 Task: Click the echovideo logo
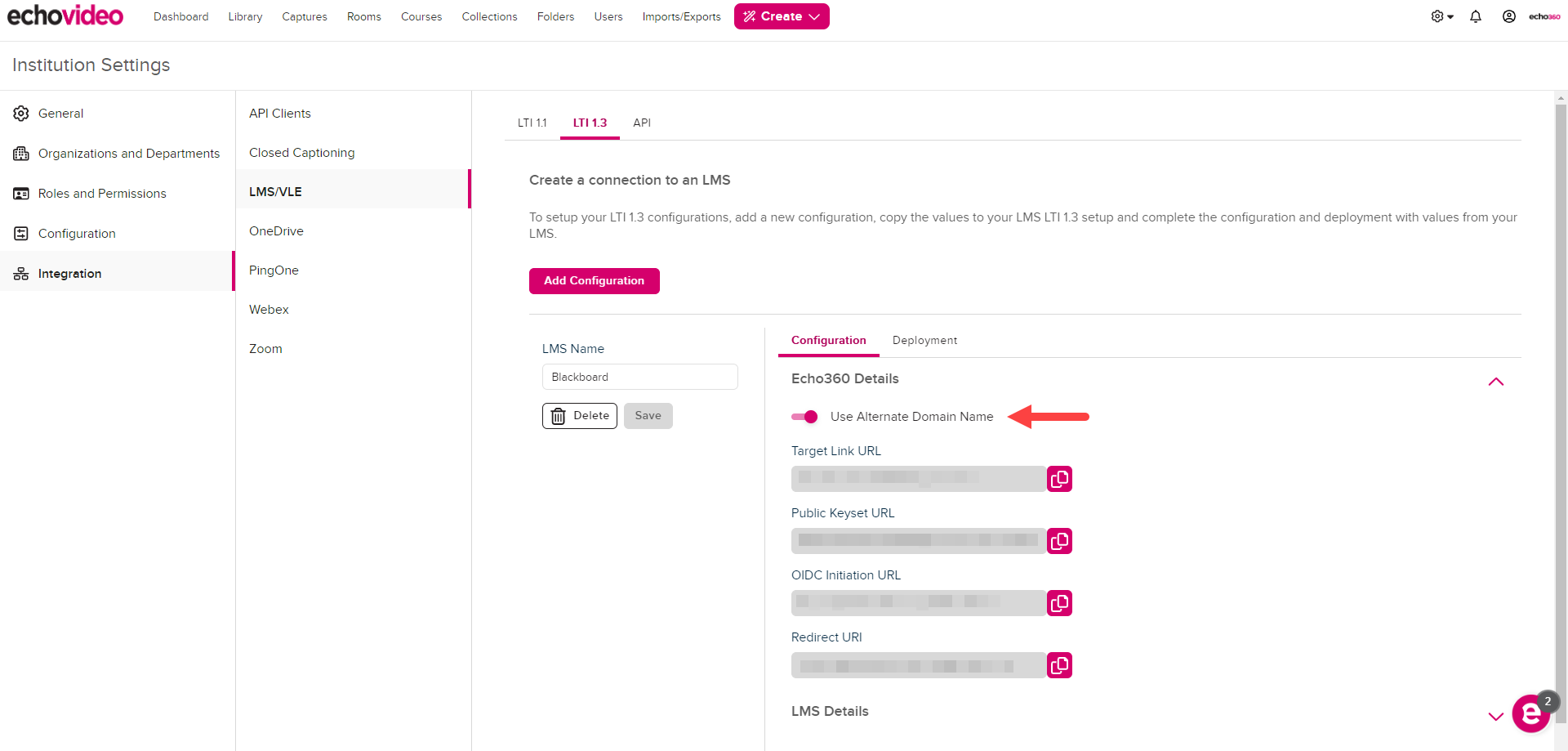point(65,16)
